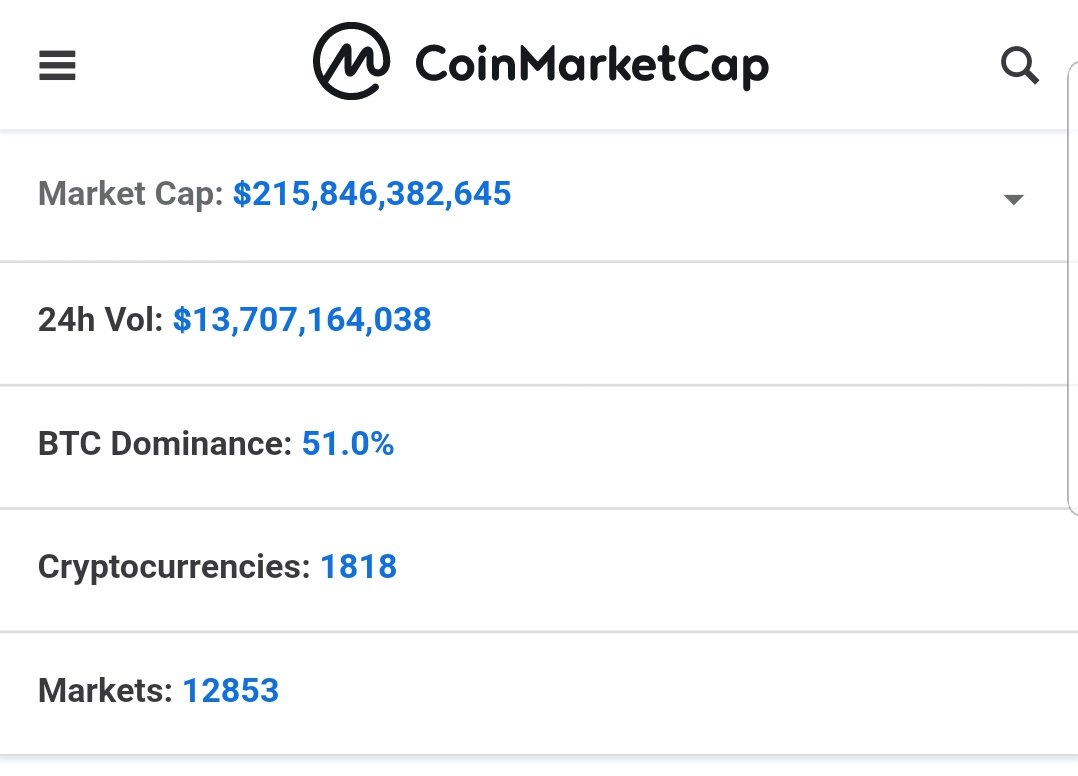Expand the Market Cap dropdown arrow
Image resolution: width=1078 pixels, height=776 pixels.
click(x=1013, y=199)
